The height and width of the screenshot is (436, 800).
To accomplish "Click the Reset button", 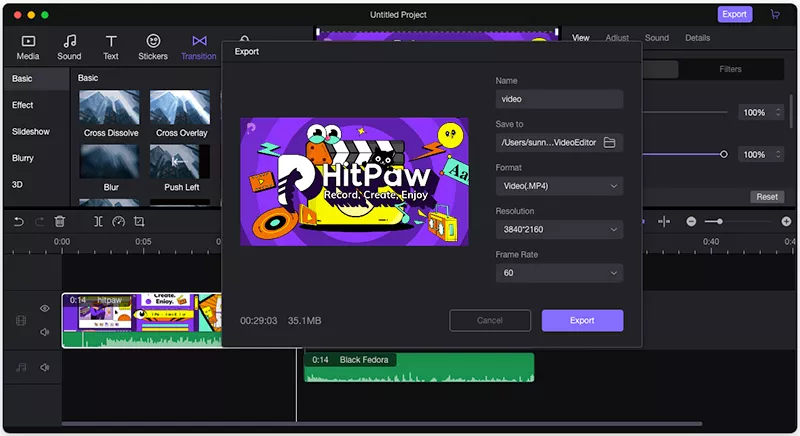I will point(767,197).
